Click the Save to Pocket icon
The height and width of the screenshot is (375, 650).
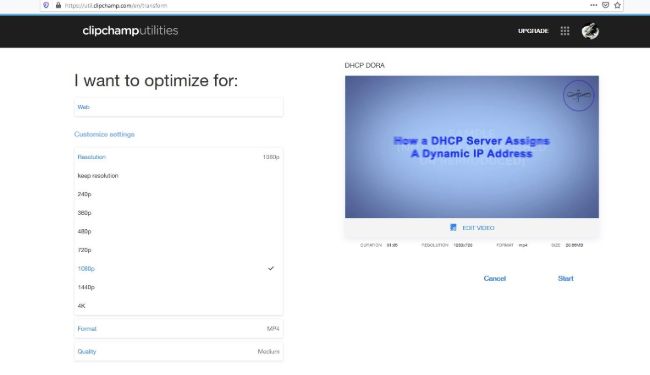point(606,5)
